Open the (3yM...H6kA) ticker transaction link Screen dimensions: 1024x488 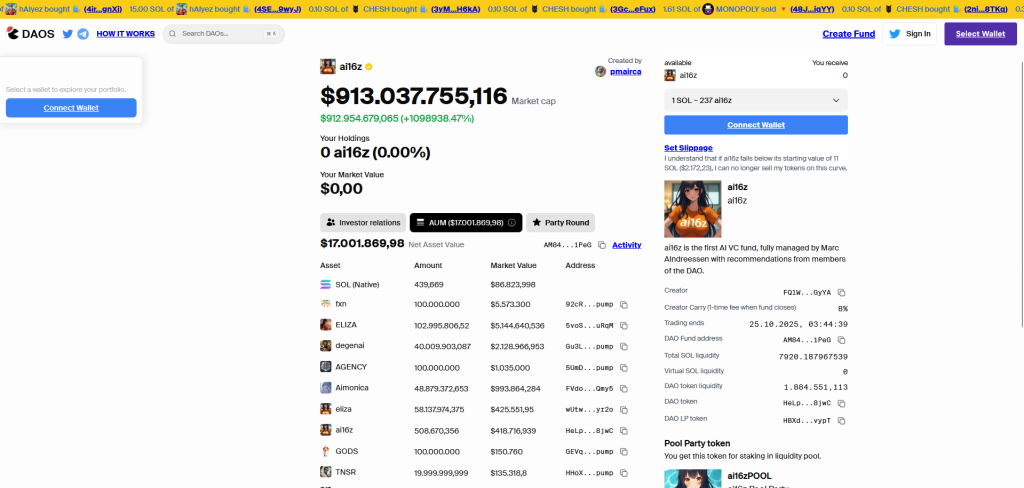pyautogui.click(x=456, y=9)
